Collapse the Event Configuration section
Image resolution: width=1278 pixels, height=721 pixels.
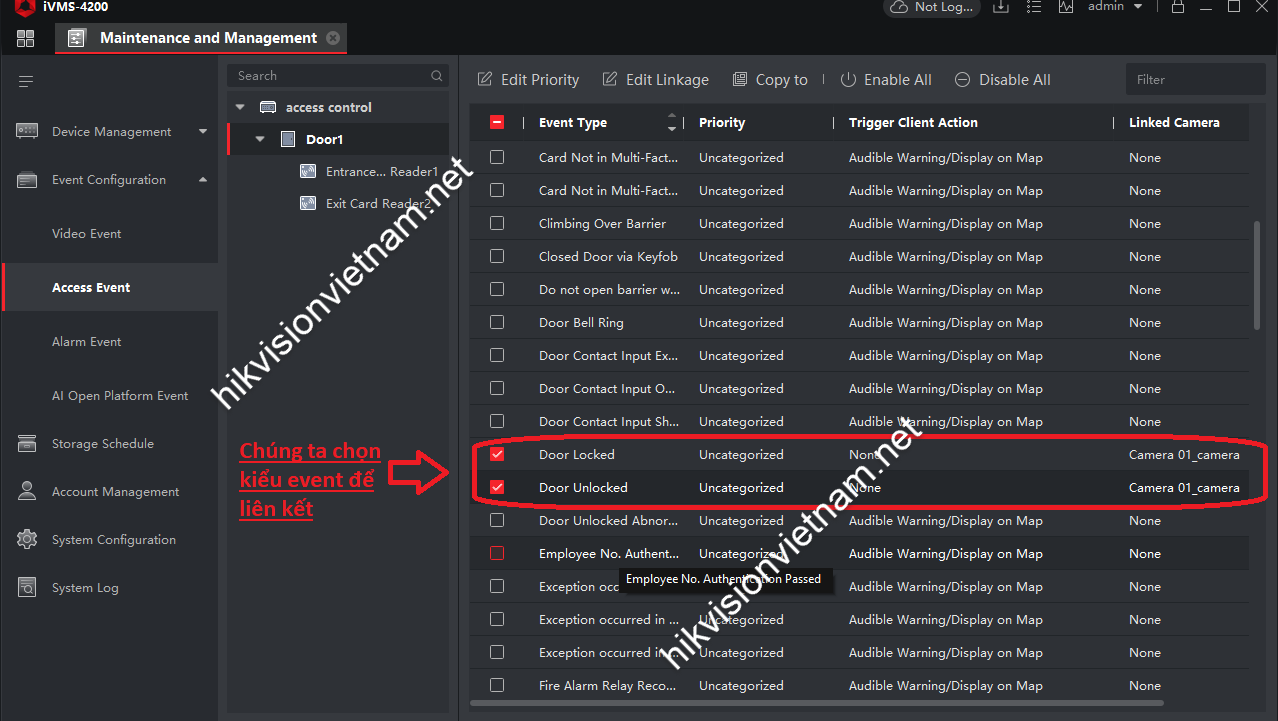203,180
